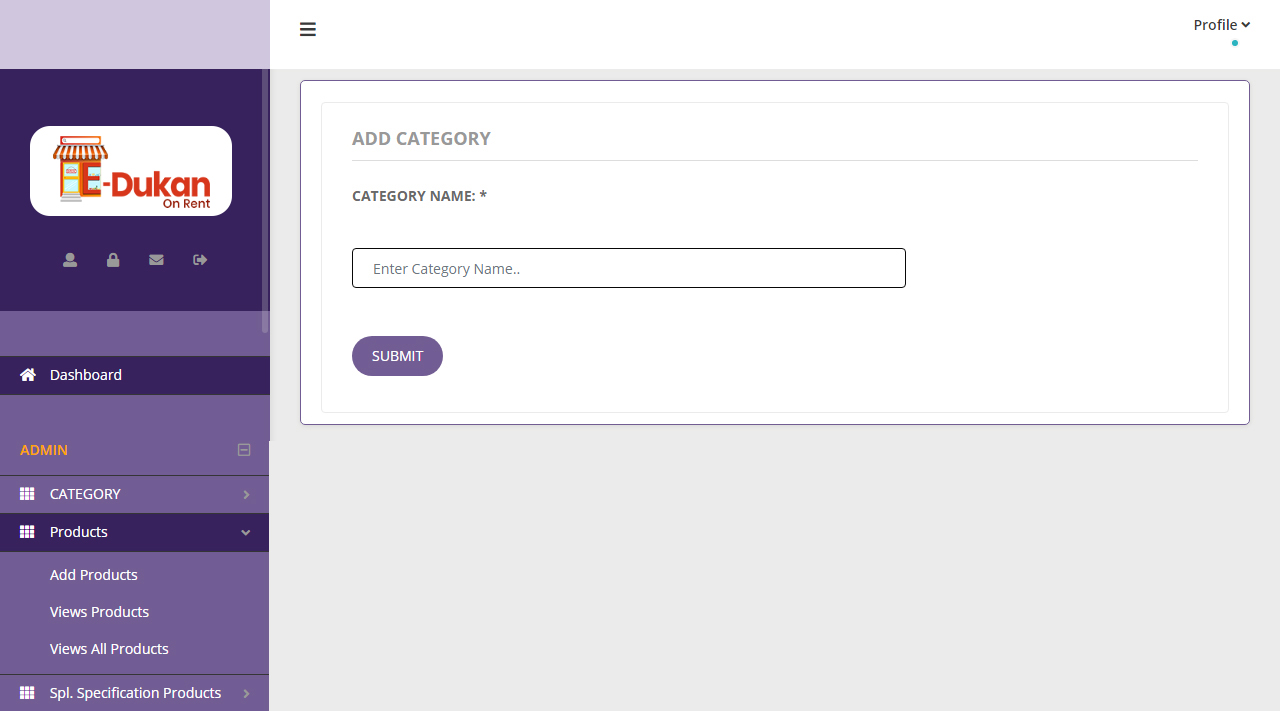Click the CATEGORY NAME label
The image size is (1280, 711).
pos(419,196)
